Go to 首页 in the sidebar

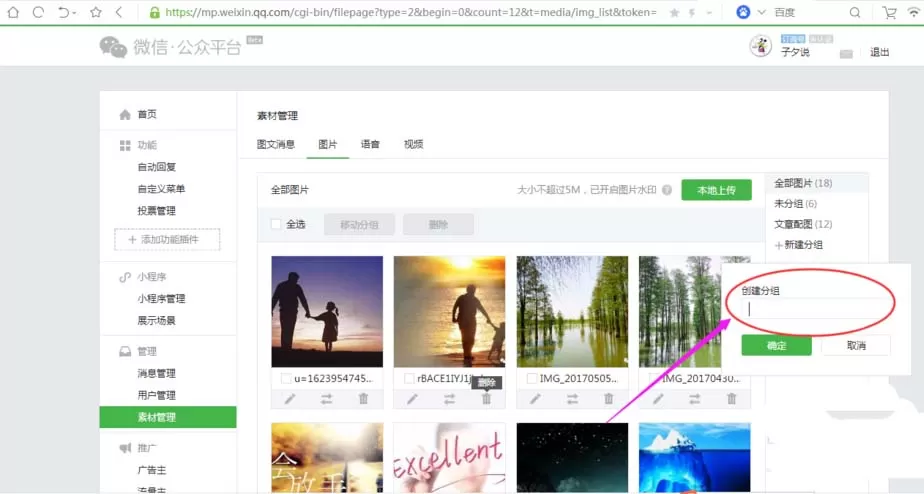pyautogui.click(x=147, y=114)
